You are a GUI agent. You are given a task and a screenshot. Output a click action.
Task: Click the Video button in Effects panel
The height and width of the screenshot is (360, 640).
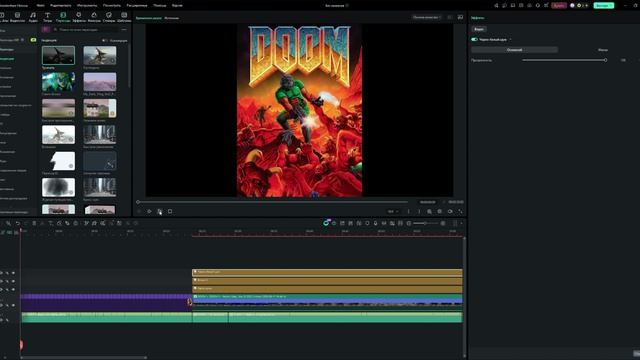(479, 29)
